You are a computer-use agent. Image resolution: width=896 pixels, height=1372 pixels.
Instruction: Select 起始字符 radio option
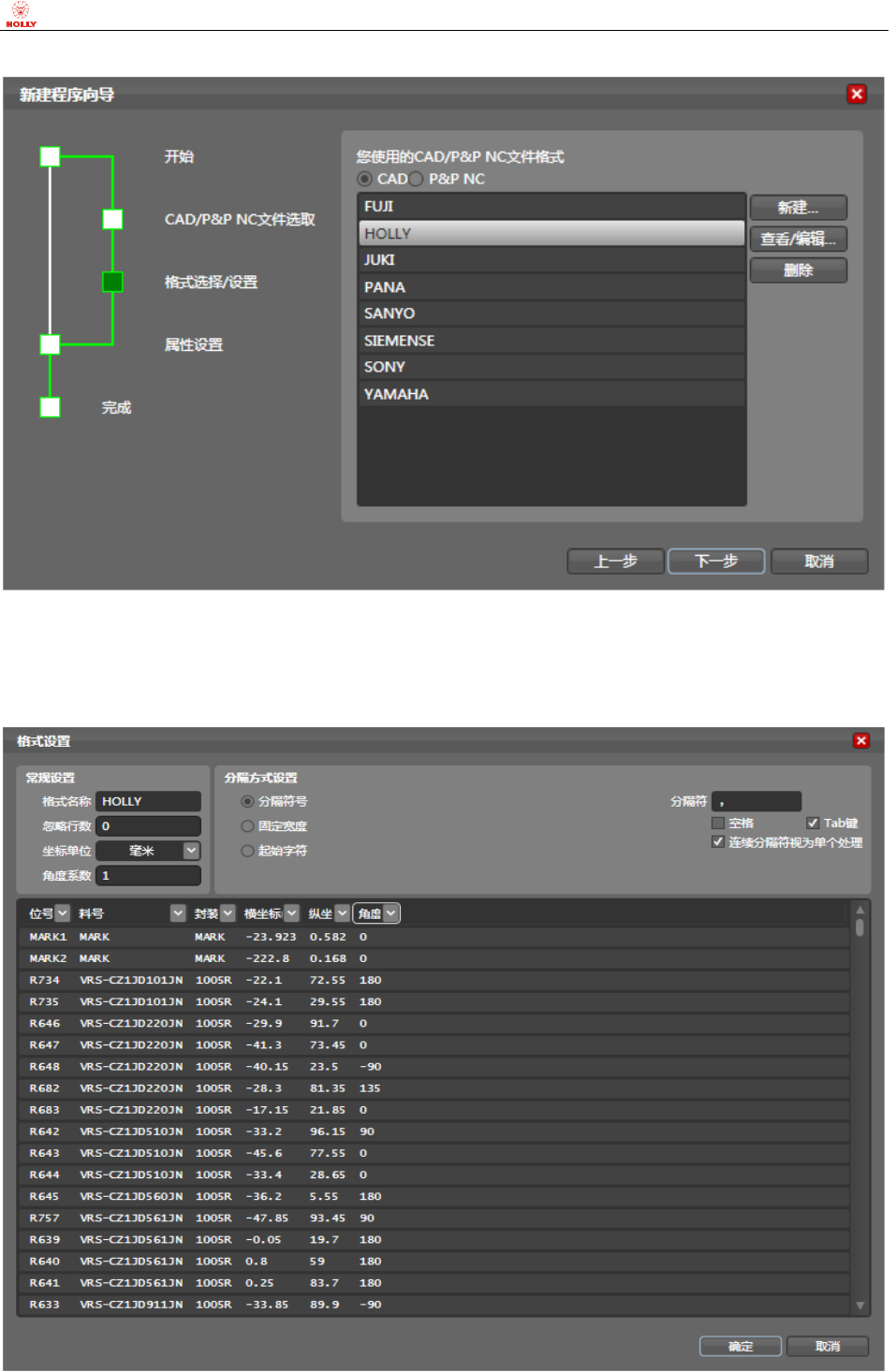pos(247,851)
